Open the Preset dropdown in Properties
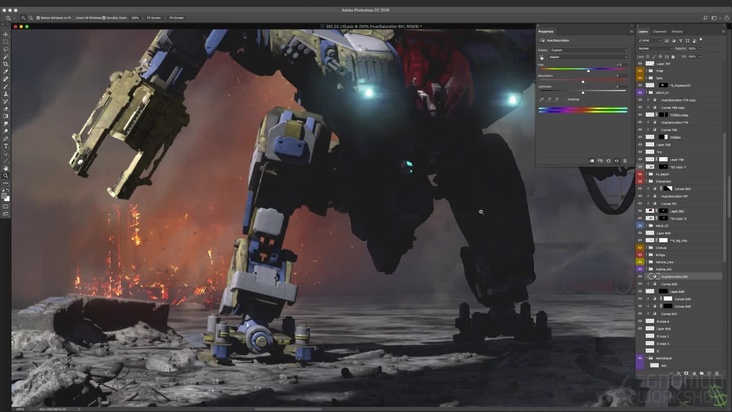 [x=588, y=50]
